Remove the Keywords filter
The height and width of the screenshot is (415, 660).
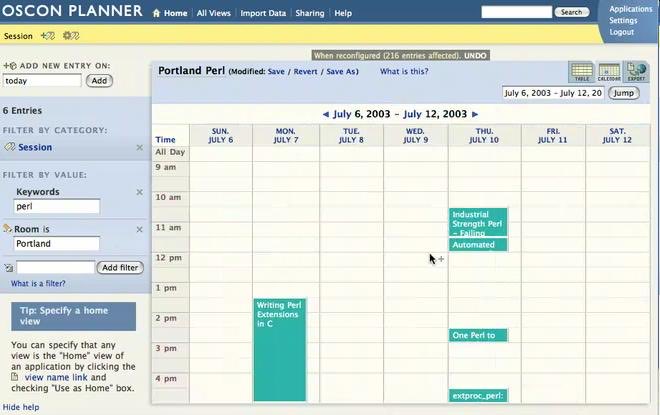pyautogui.click(x=140, y=192)
